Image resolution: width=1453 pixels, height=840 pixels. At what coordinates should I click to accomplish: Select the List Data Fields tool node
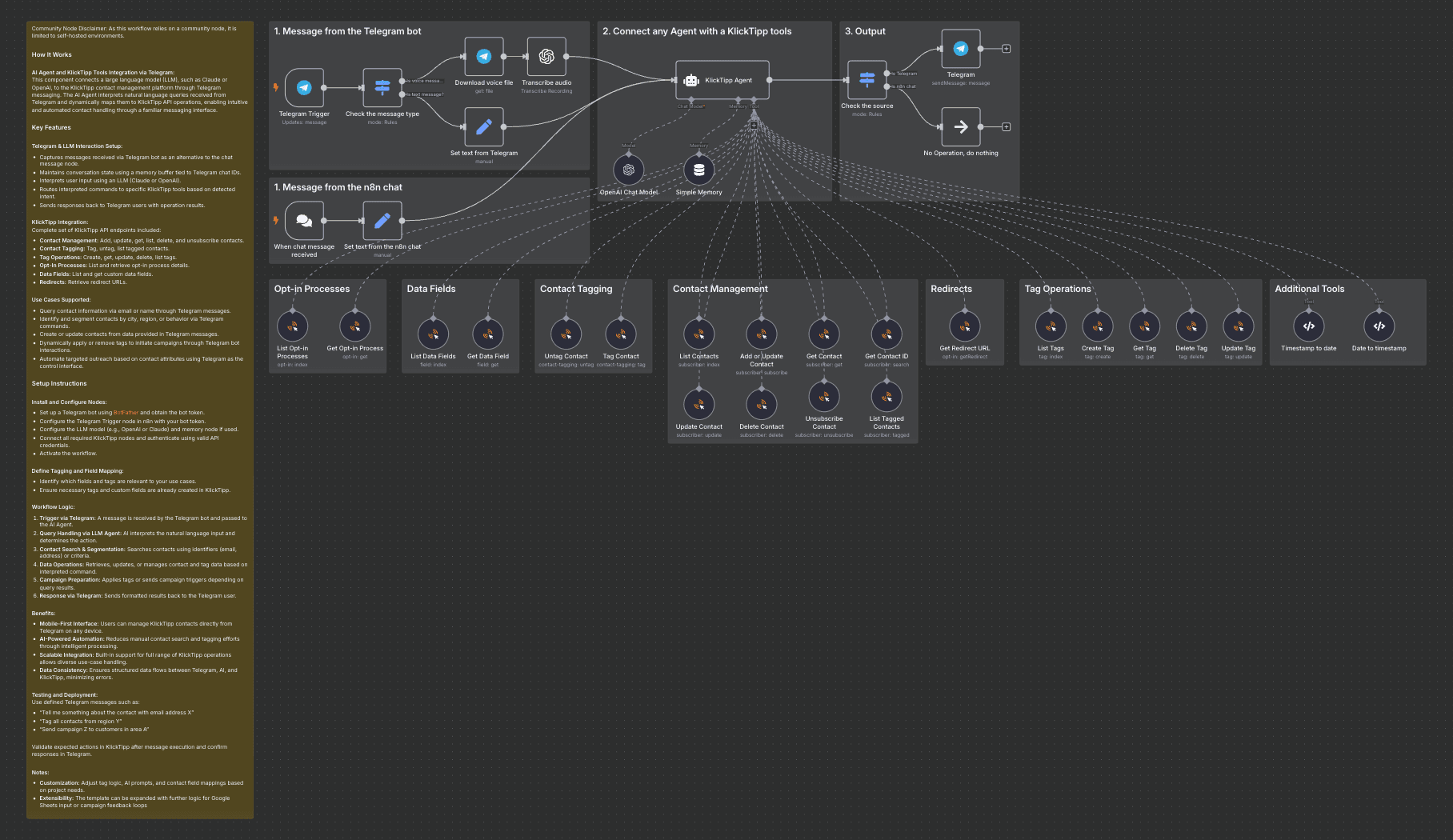(434, 334)
